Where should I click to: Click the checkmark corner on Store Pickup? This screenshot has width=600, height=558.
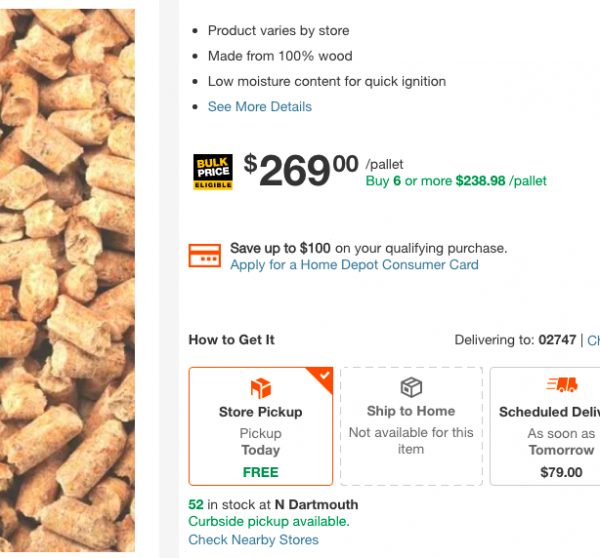click(x=323, y=376)
